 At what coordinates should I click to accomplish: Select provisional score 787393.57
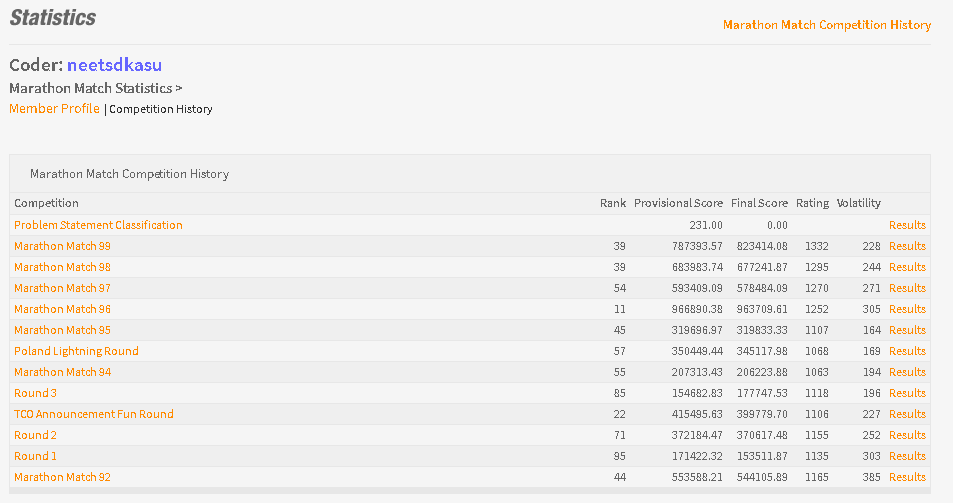tap(697, 246)
